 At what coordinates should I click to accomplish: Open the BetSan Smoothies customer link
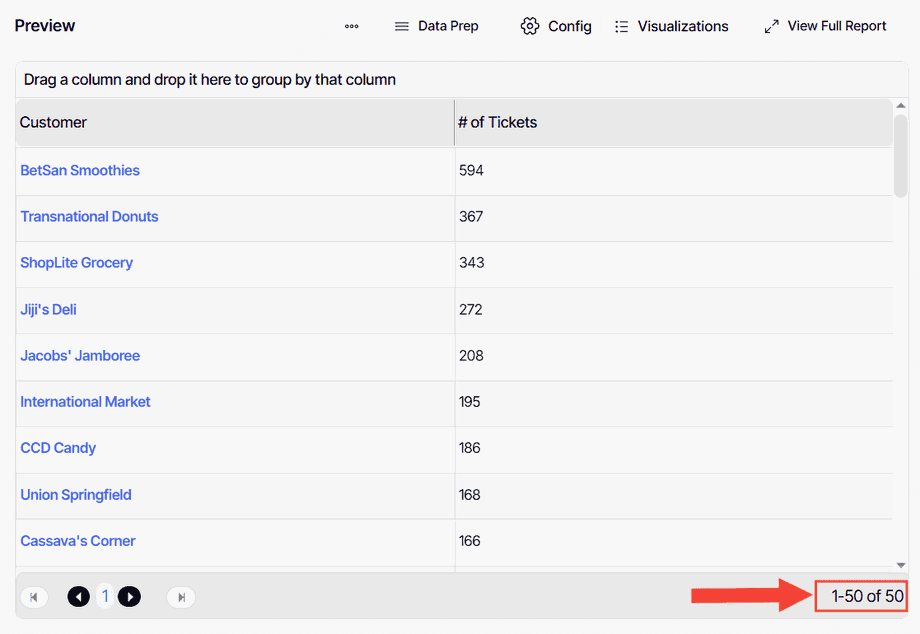point(80,171)
